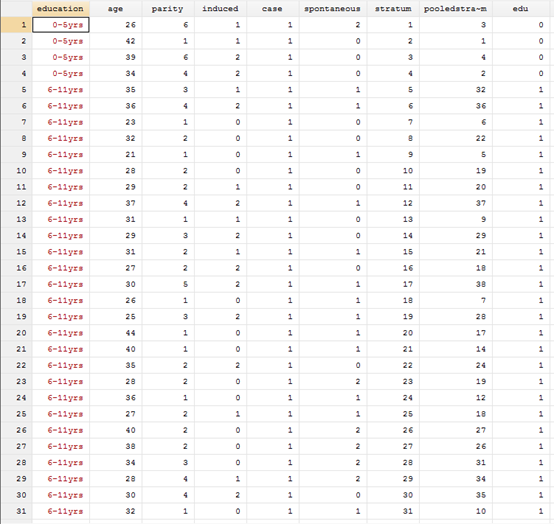
Task: Click age value 44 in row 20
Action: pyautogui.click(x=116, y=333)
